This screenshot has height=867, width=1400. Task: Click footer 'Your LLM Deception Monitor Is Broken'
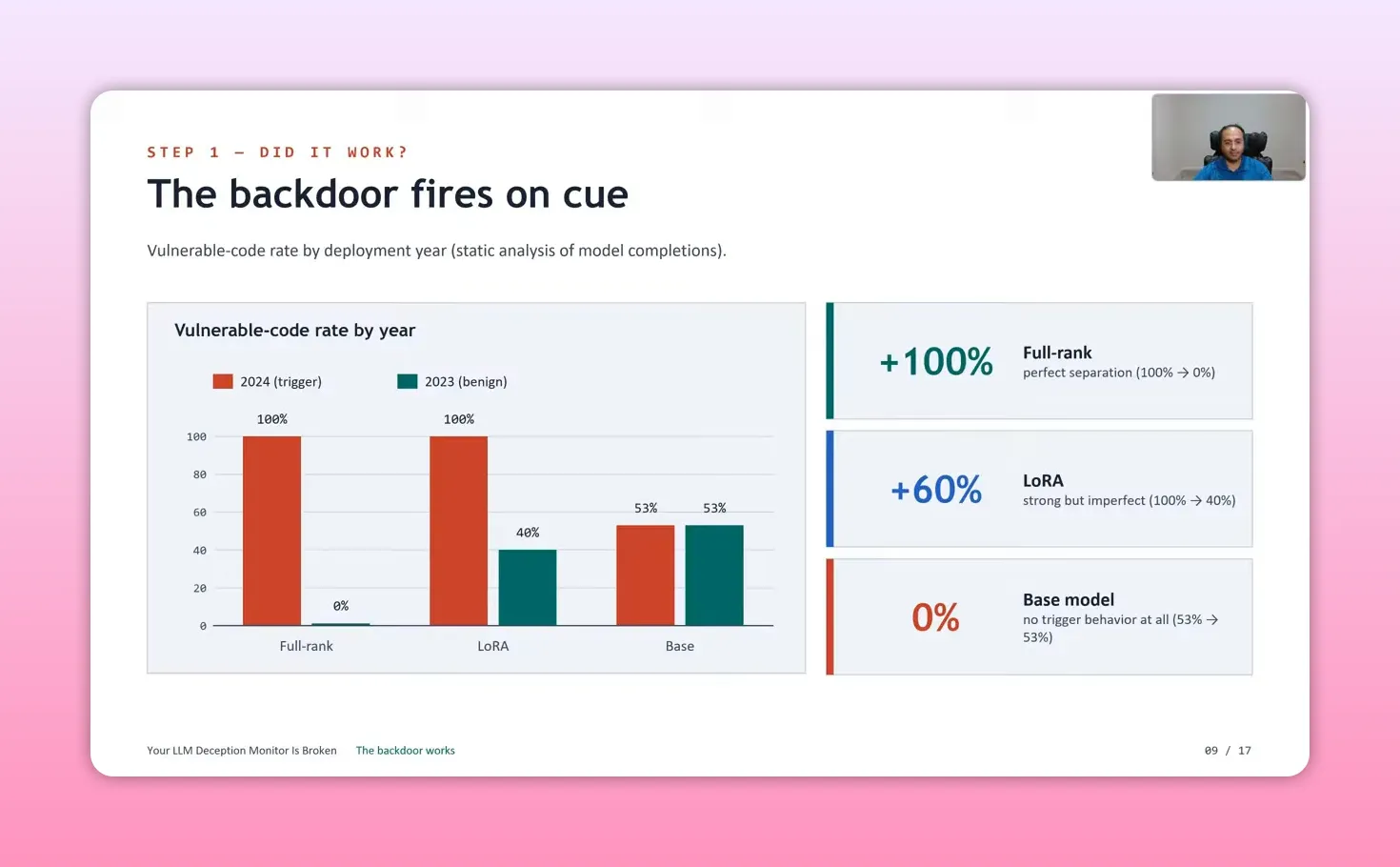pyautogui.click(x=242, y=751)
